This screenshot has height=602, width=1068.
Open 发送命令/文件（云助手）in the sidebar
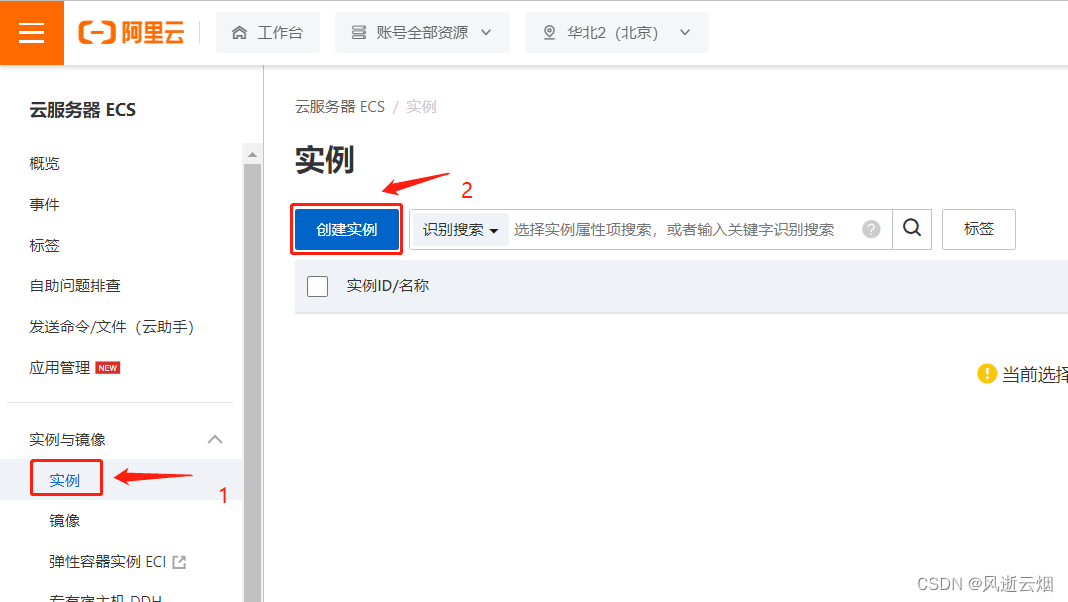pos(112,327)
